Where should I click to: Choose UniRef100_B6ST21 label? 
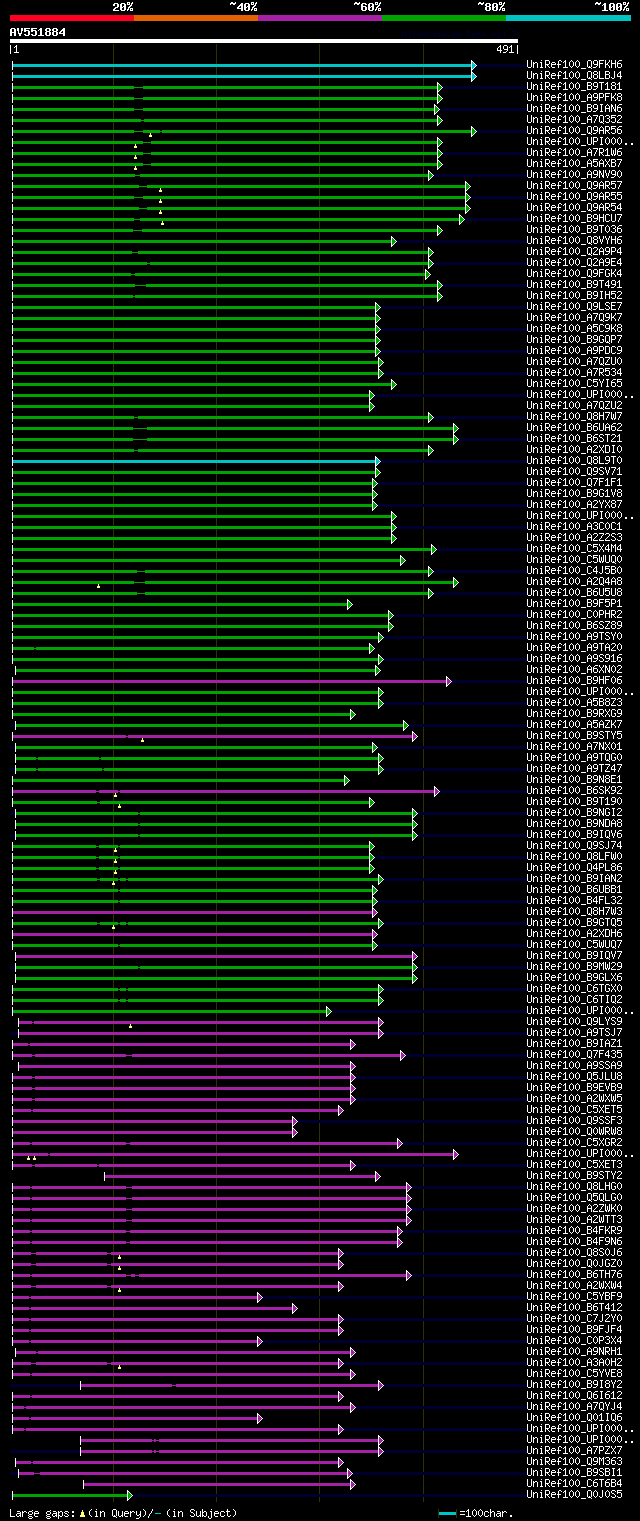pos(574,438)
